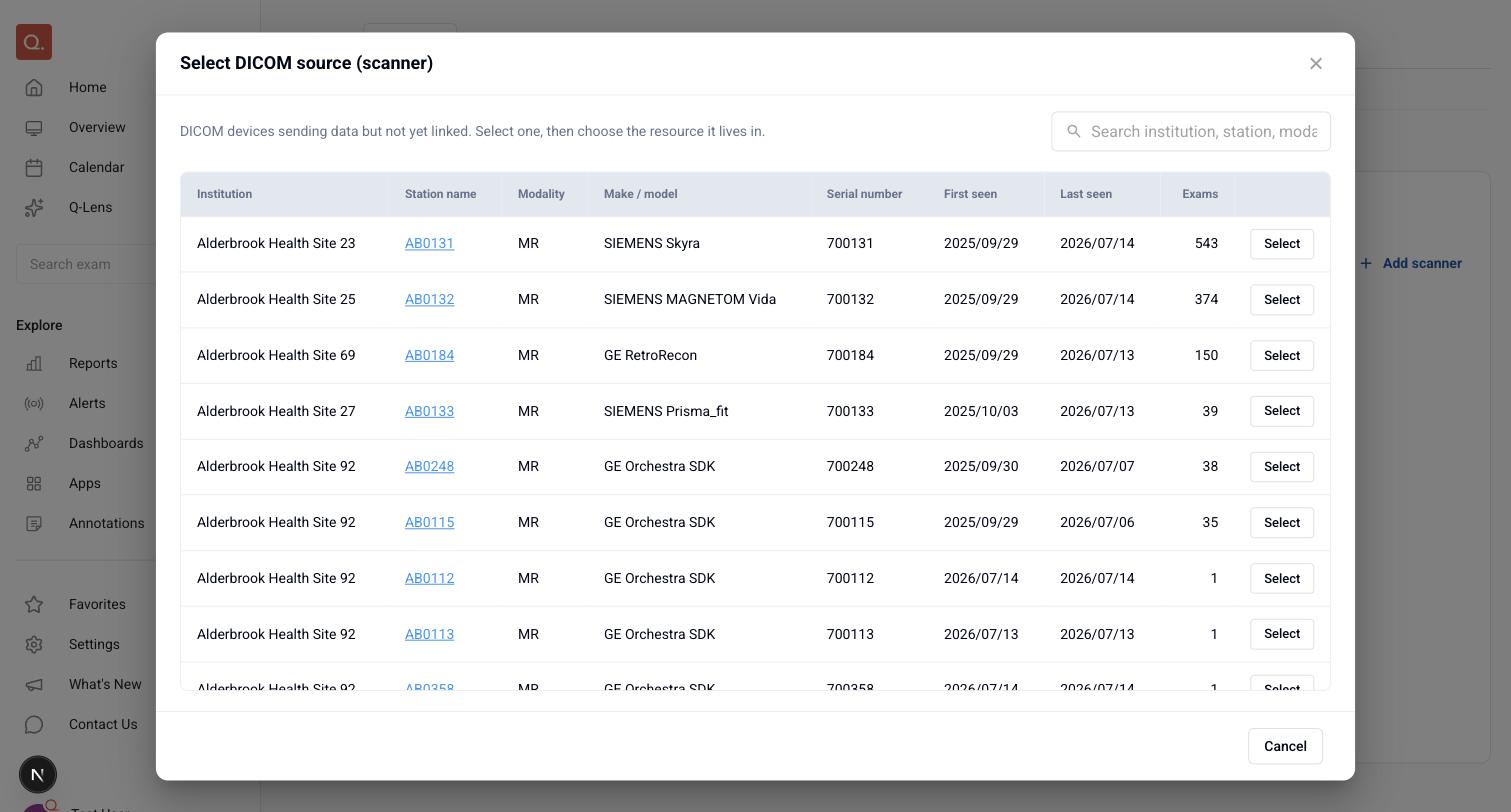Open the Favorites star icon
The height and width of the screenshot is (812, 1511).
34,604
